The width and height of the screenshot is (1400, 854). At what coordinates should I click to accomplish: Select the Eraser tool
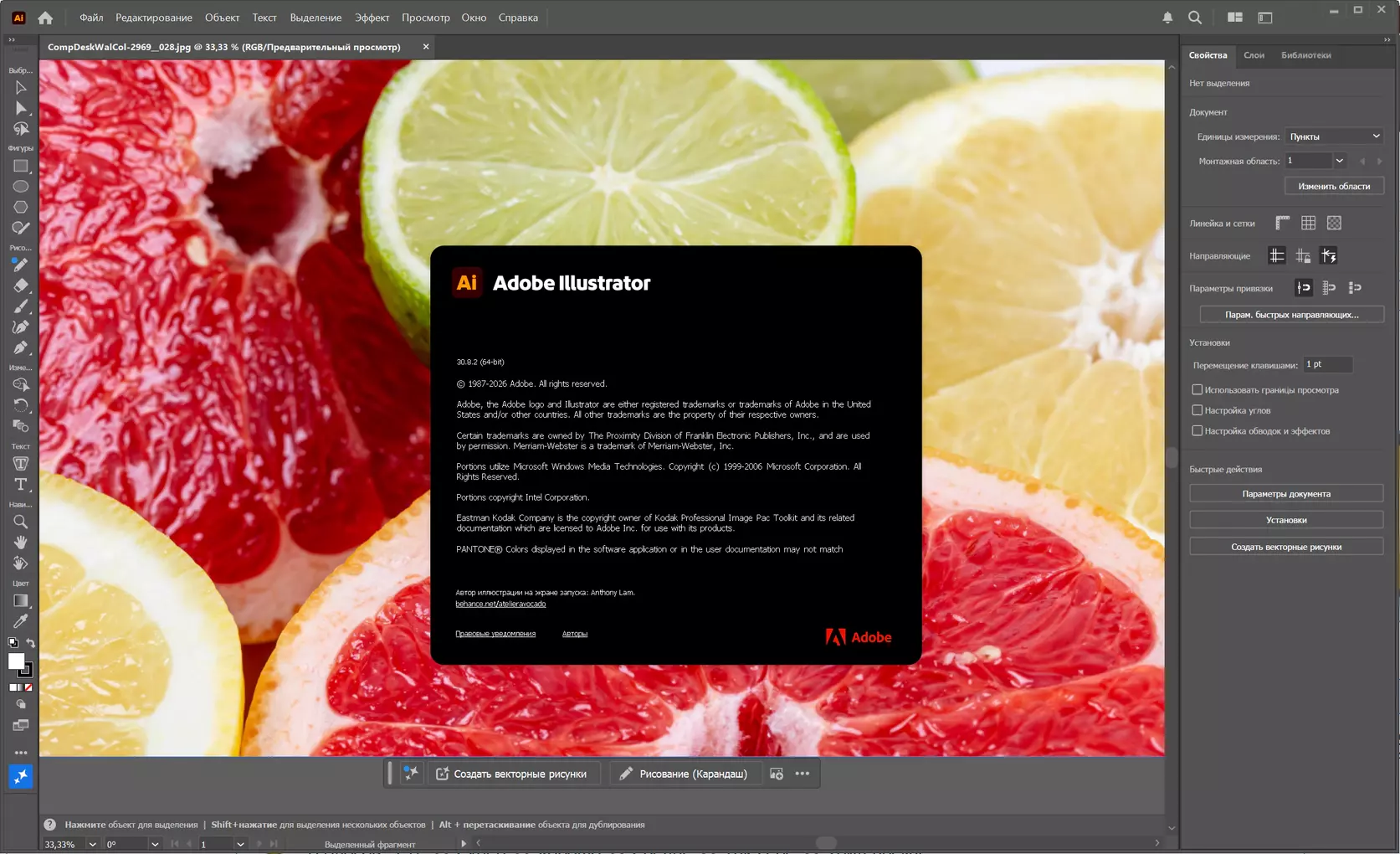click(x=21, y=286)
